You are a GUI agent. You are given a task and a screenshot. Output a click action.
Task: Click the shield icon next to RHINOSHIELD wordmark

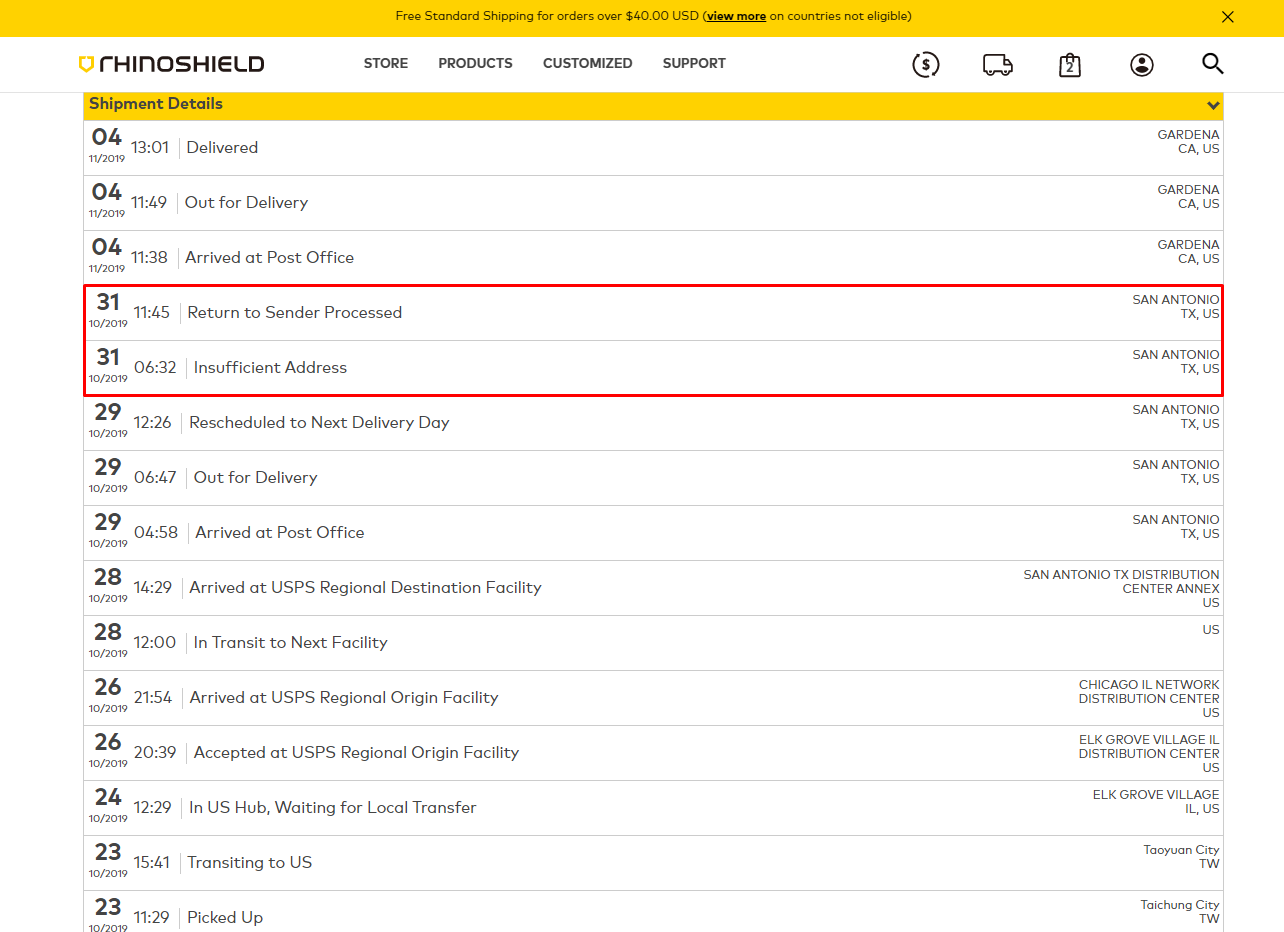click(89, 63)
